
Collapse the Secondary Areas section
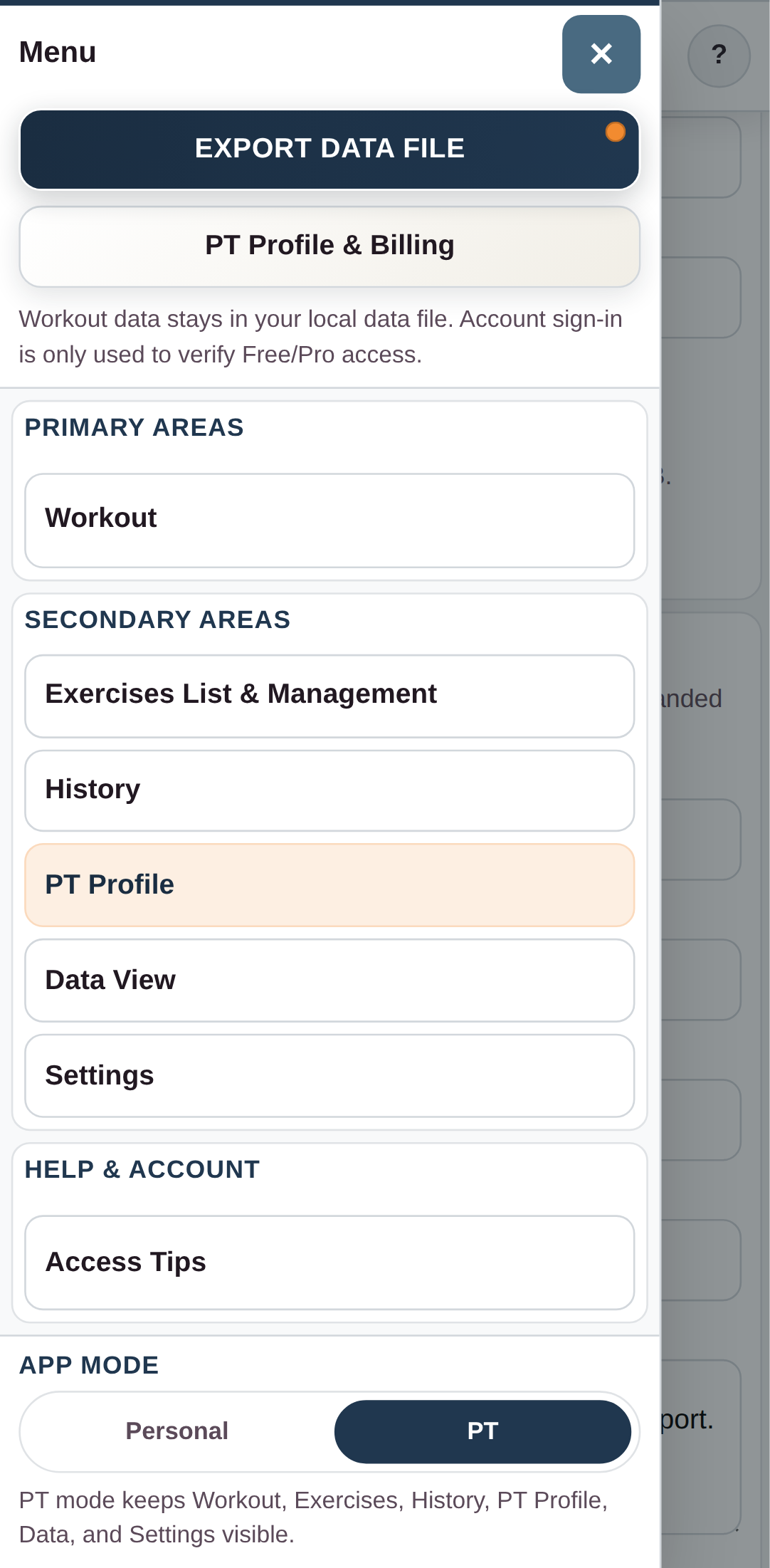158,620
